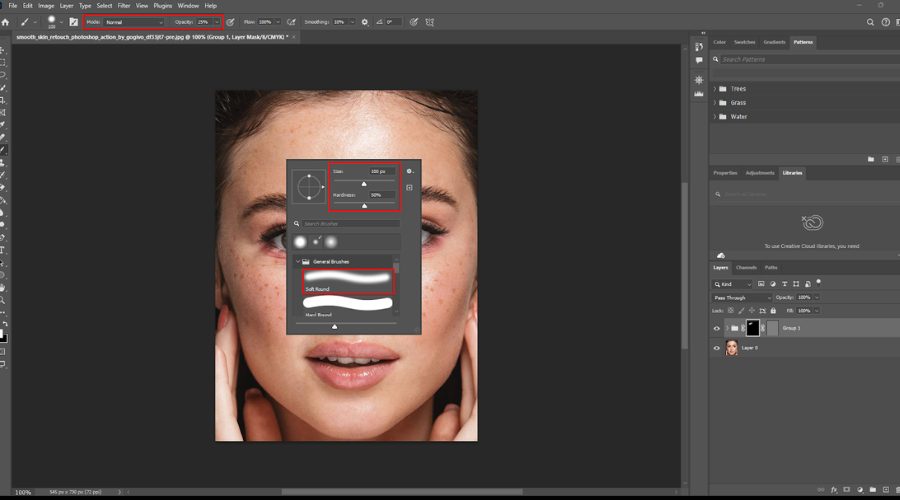Toggle layer filtering on/off switch
The image size is (900, 500).
(x=818, y=282)
